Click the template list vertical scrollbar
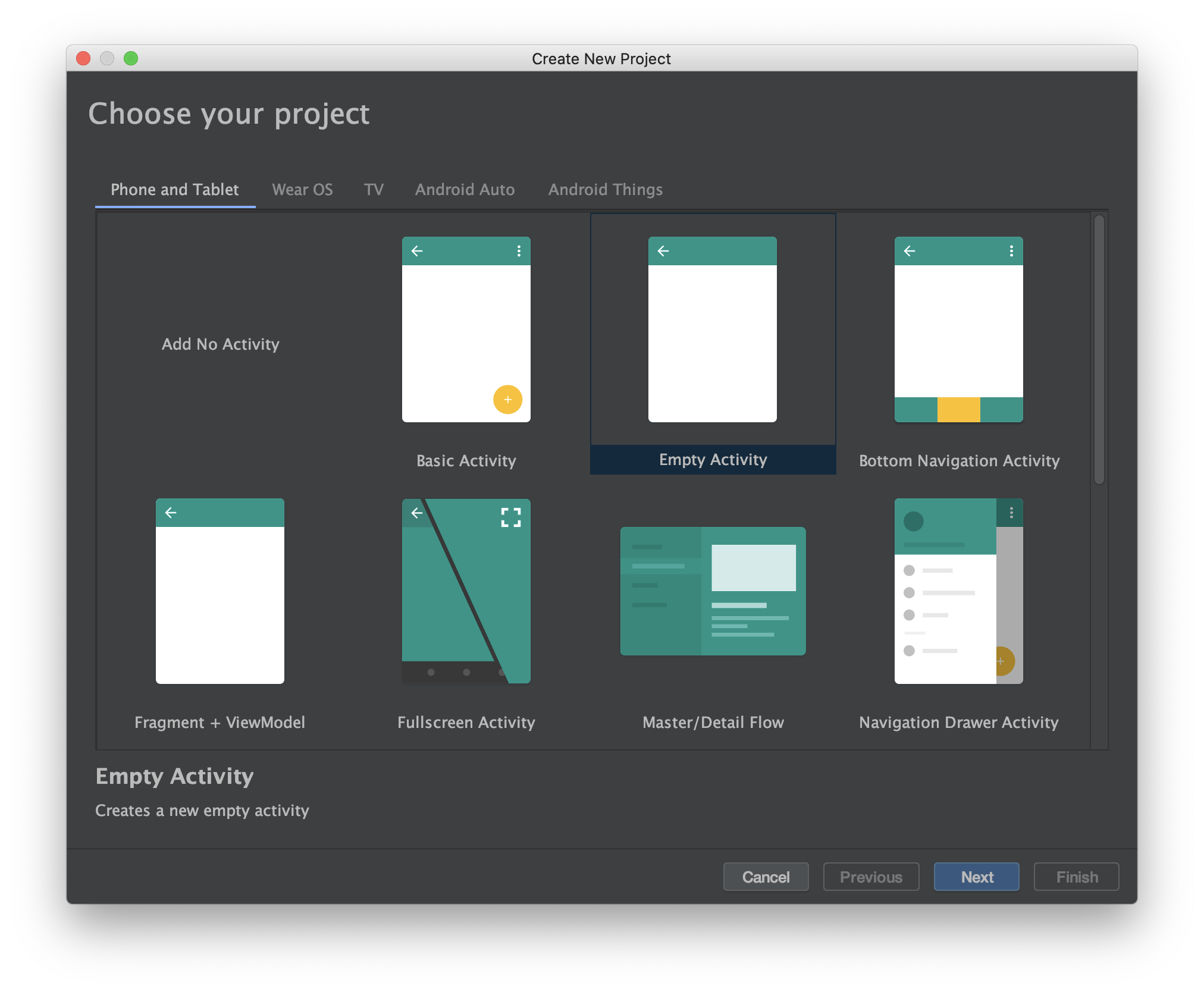Image resolution: width=1204 pixels, height=992 pixels. pos(1099,350)
